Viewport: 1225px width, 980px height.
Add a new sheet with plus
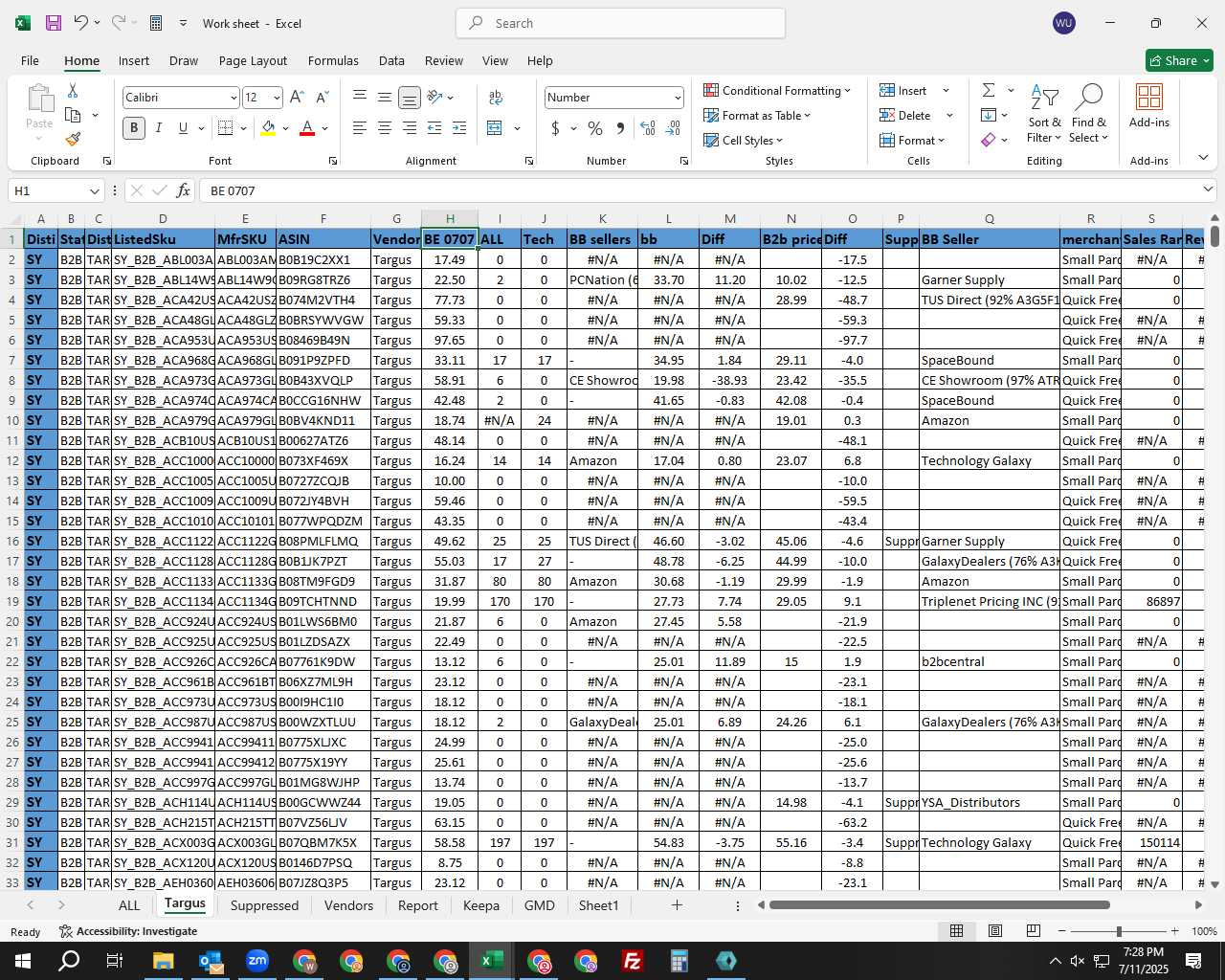click(x=677, y=905)
